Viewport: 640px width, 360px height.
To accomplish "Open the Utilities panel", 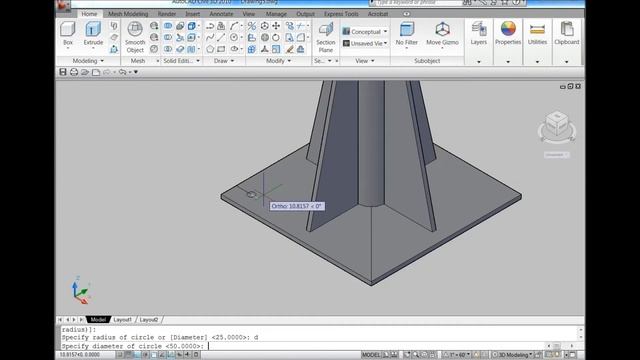I will point(537,33).
